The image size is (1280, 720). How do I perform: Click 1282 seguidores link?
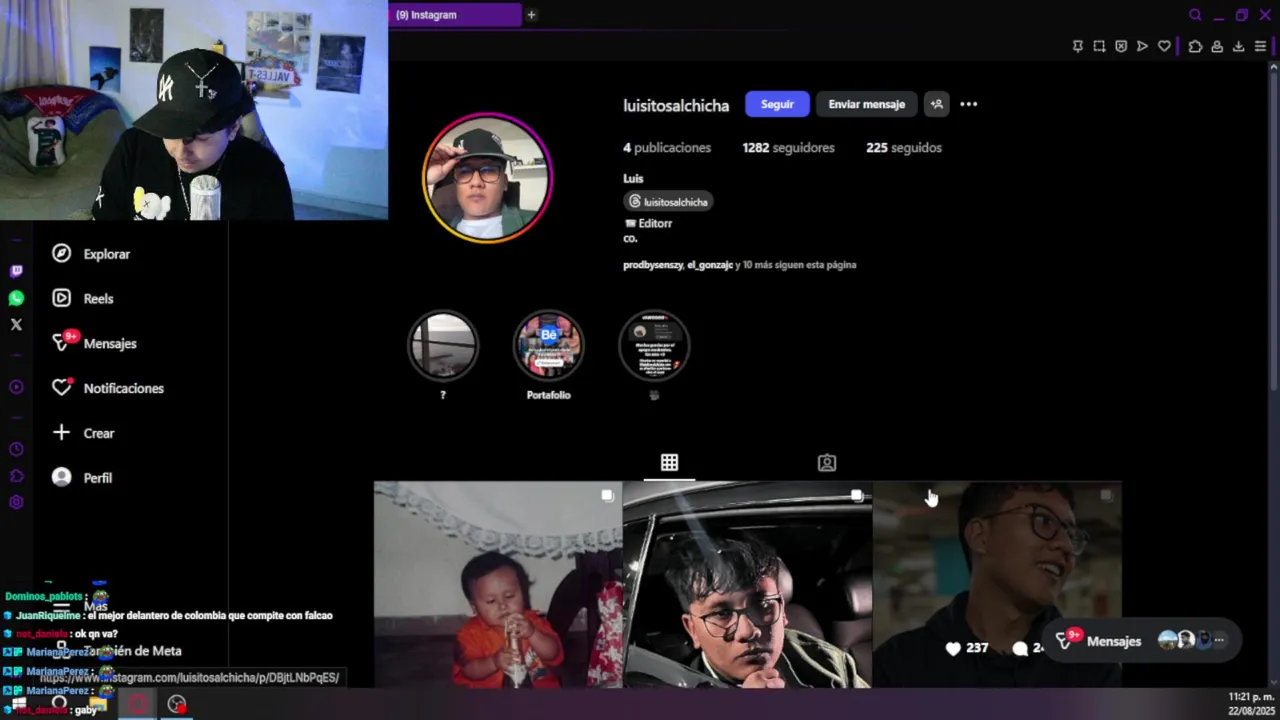point(788,147)
